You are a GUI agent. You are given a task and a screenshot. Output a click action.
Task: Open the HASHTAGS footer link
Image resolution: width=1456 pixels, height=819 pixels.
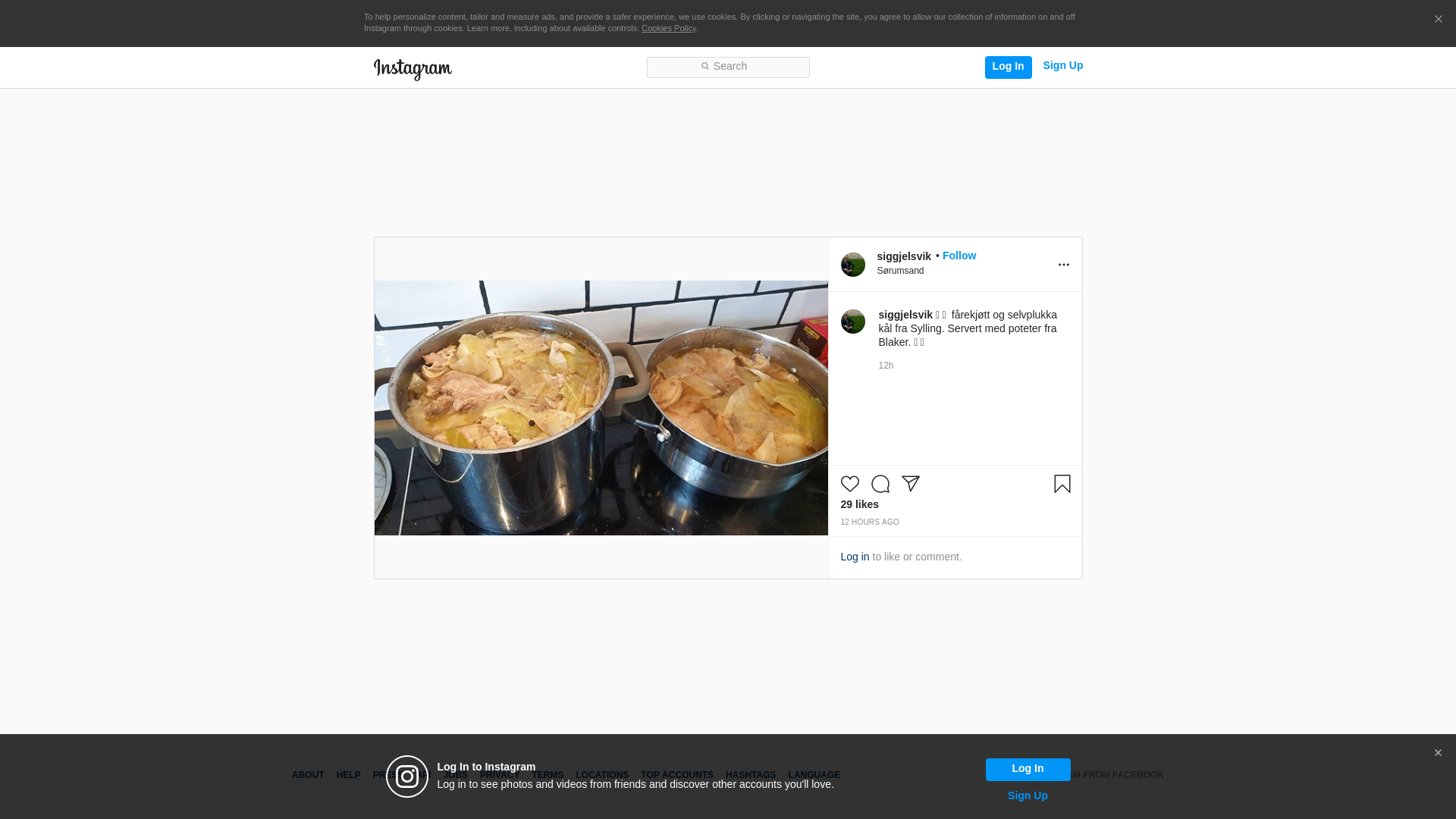point(750,775)
